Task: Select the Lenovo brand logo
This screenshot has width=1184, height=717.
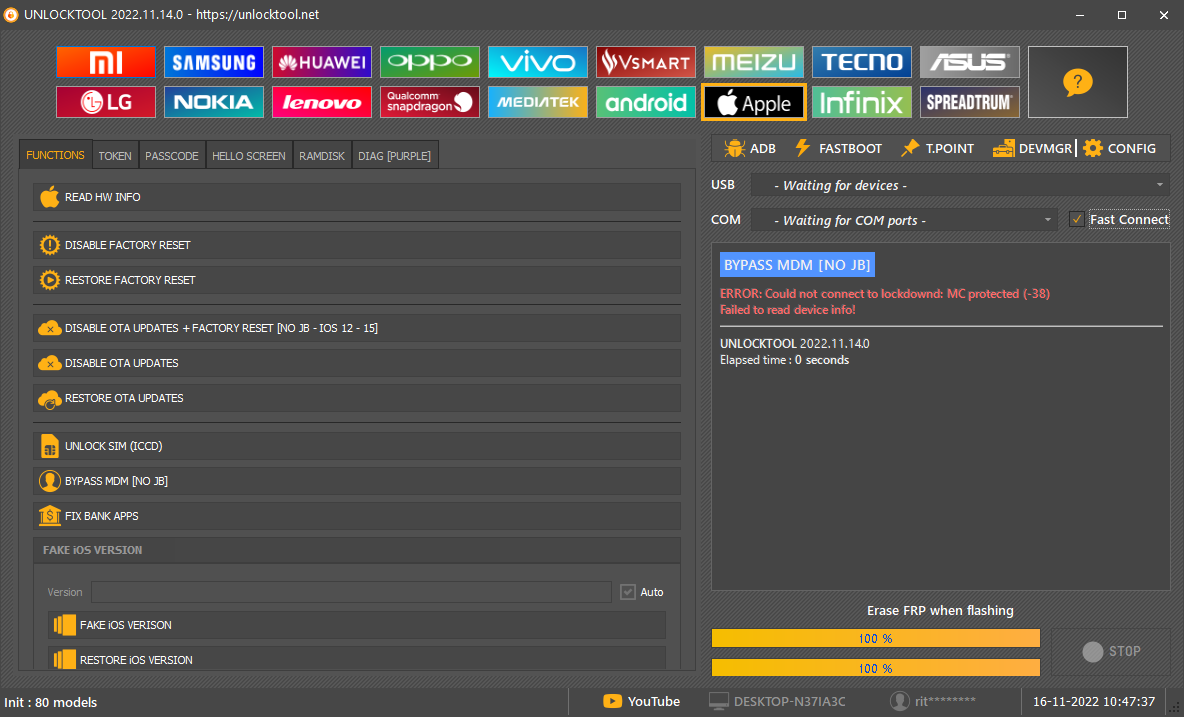Action: point(322,102)
